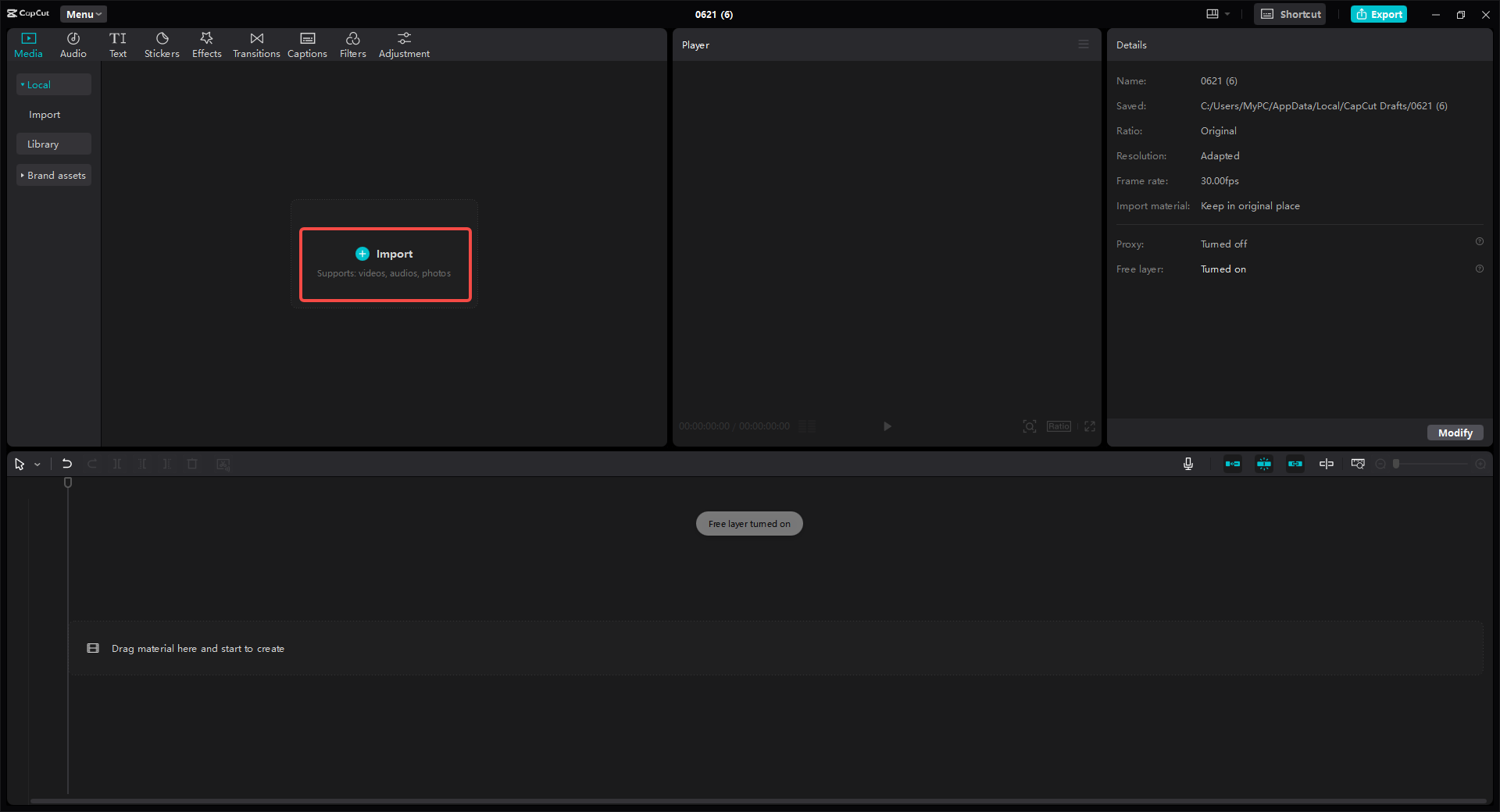Click the Free layer 'Turned on' value
The width and height of the screenshot is (1500, 812).
coord(1223,269)
